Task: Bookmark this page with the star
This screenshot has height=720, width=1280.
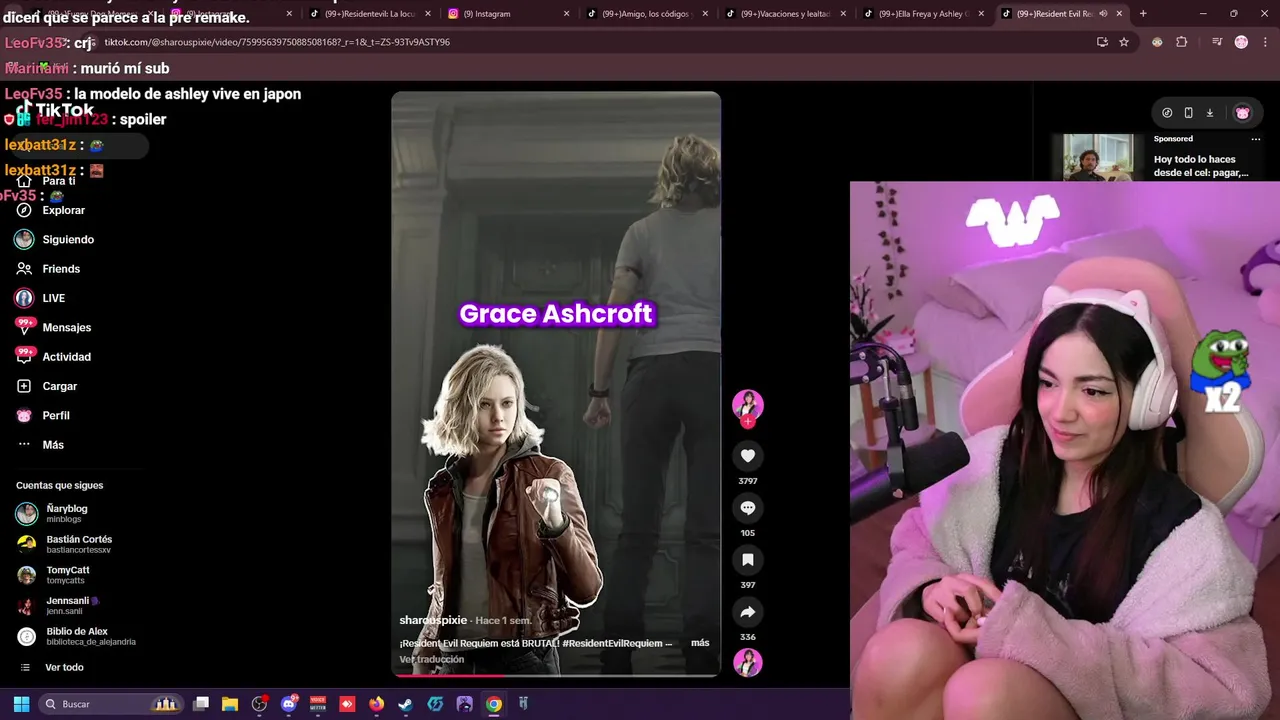Action: [1124, 42]
